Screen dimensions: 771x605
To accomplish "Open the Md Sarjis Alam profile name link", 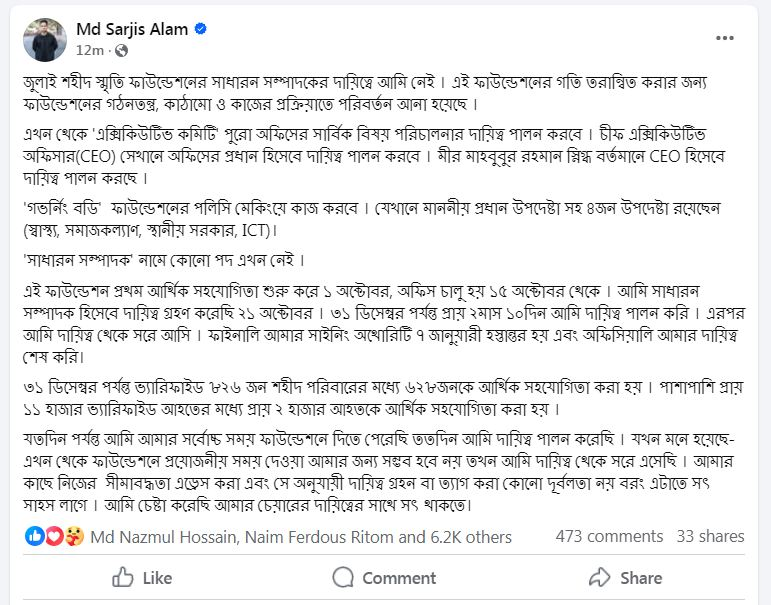I will [x=132, y=29].
